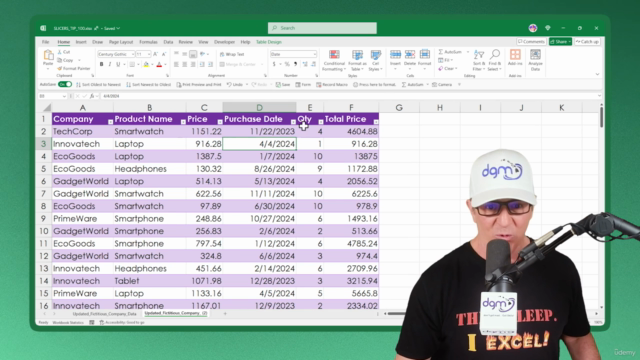
Task: Click Sort Oldest to Newest in quick toolbar
Action: coord(98,84)
